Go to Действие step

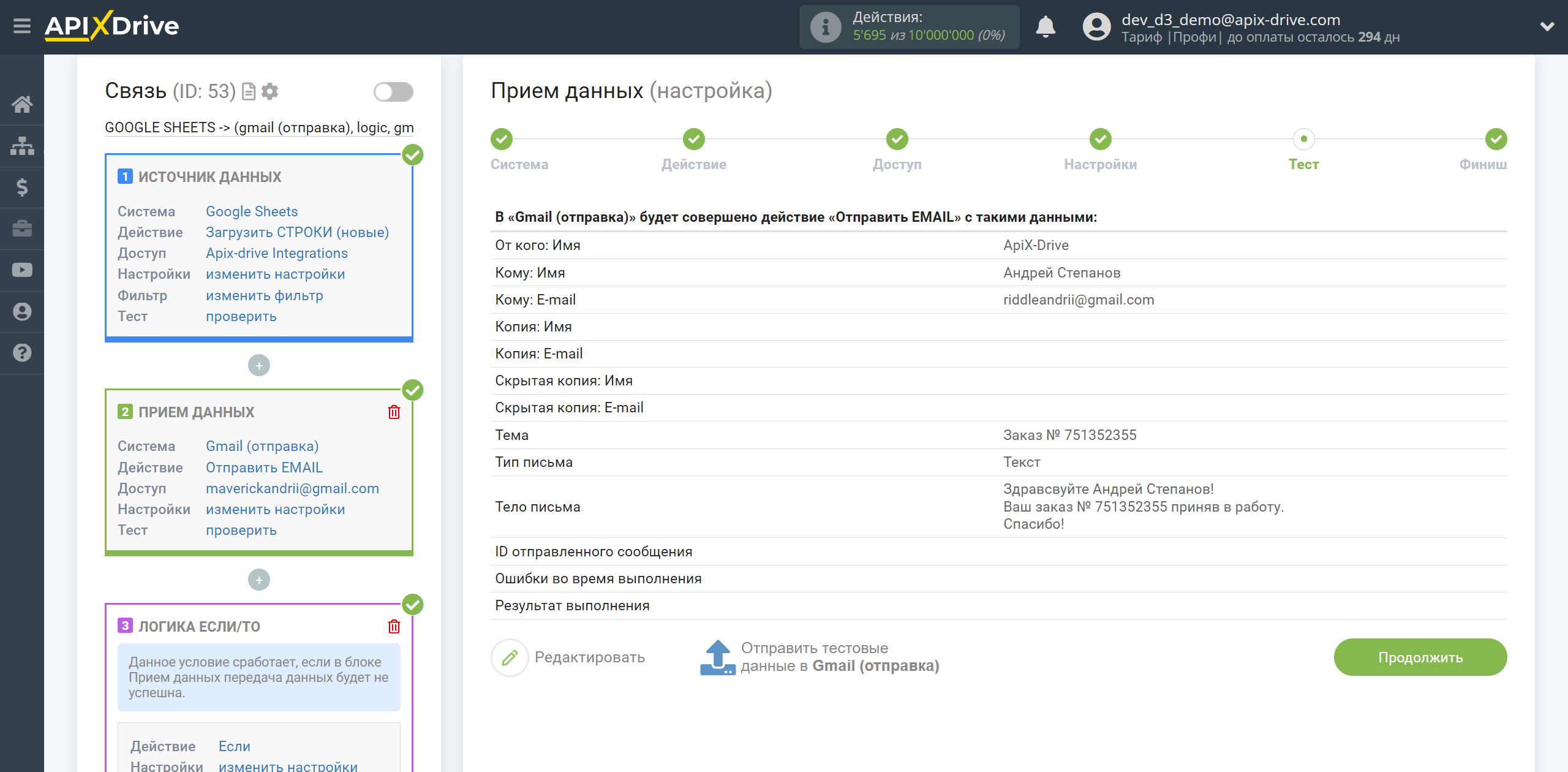[694, 139]
